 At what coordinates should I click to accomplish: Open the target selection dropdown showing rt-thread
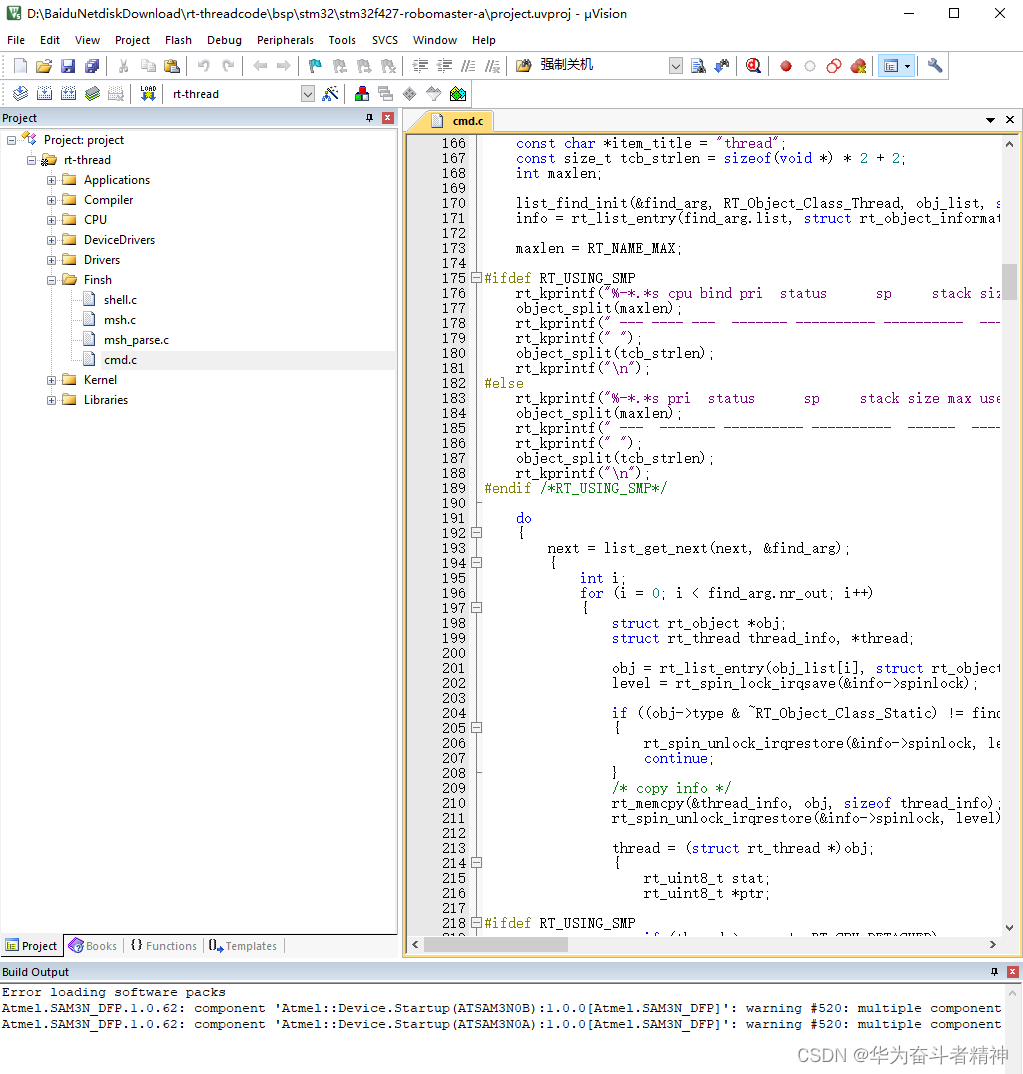click(x=307, y=93)
